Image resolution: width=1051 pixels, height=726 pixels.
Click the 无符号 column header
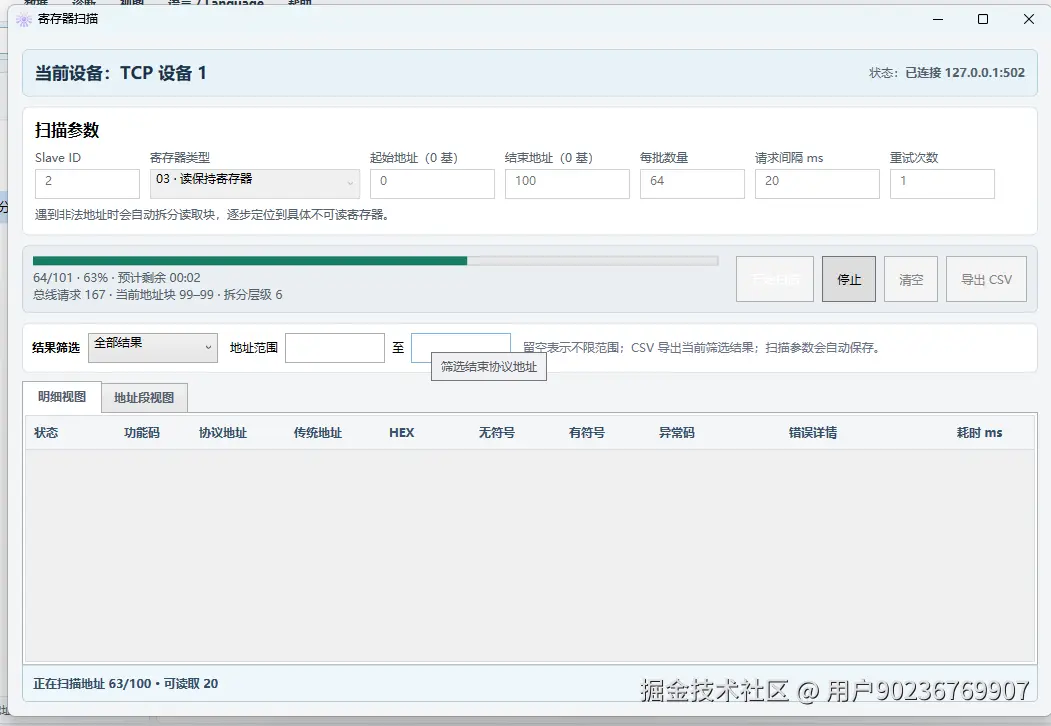coord(497,432)
